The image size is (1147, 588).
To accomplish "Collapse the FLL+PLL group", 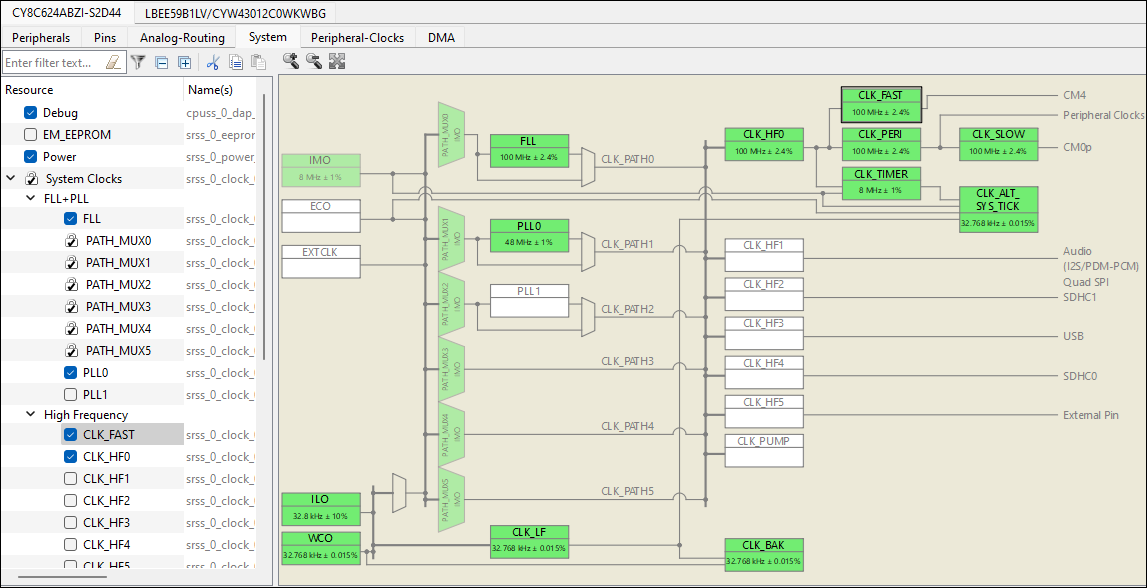I will point(30,199).
